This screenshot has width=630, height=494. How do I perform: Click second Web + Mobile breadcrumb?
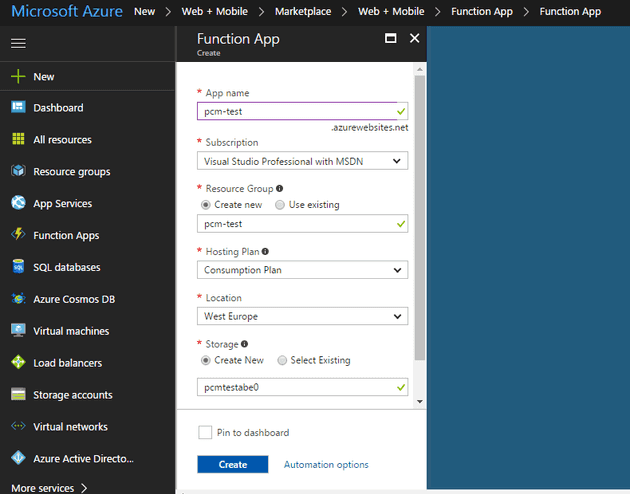coord(391,12)
